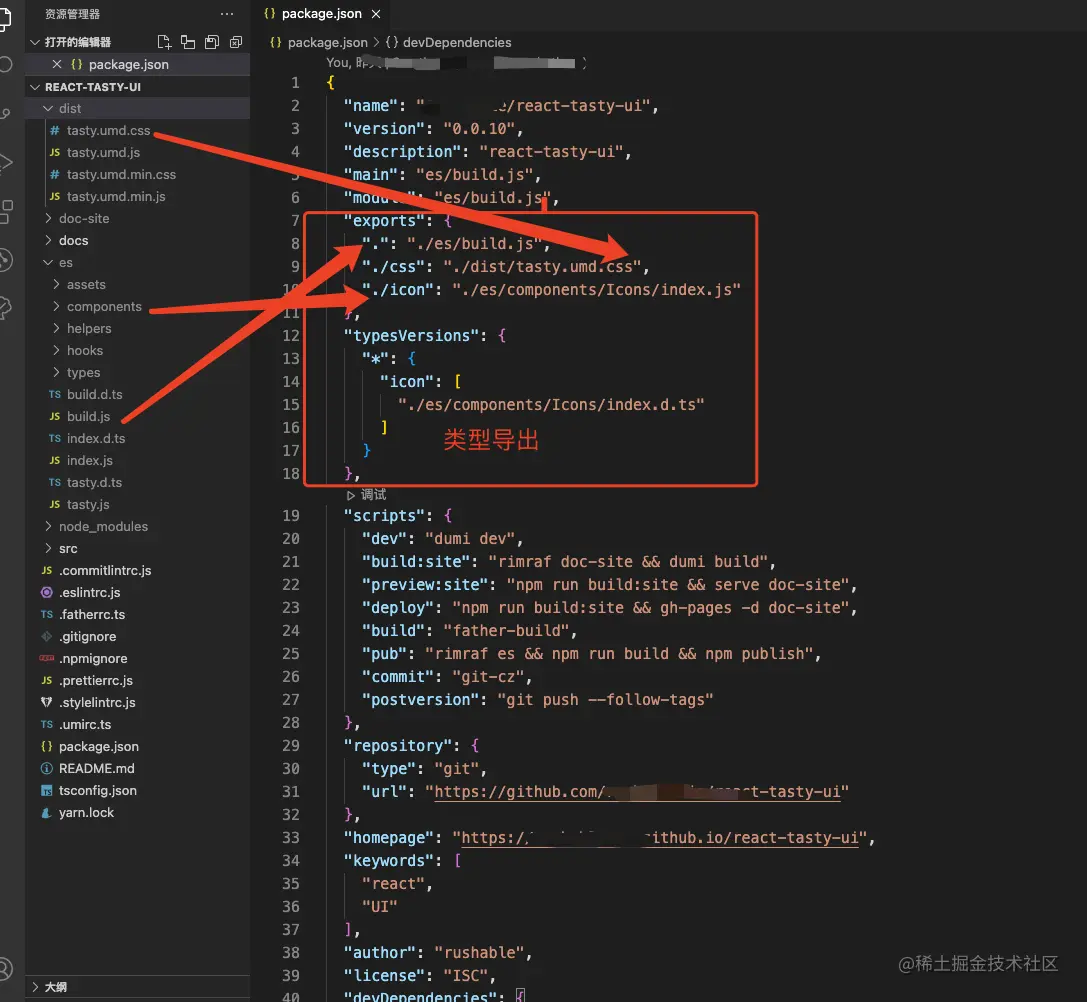Collapse the Open Editors section
Viewport: 1087px width, 1002px height.
35,42
